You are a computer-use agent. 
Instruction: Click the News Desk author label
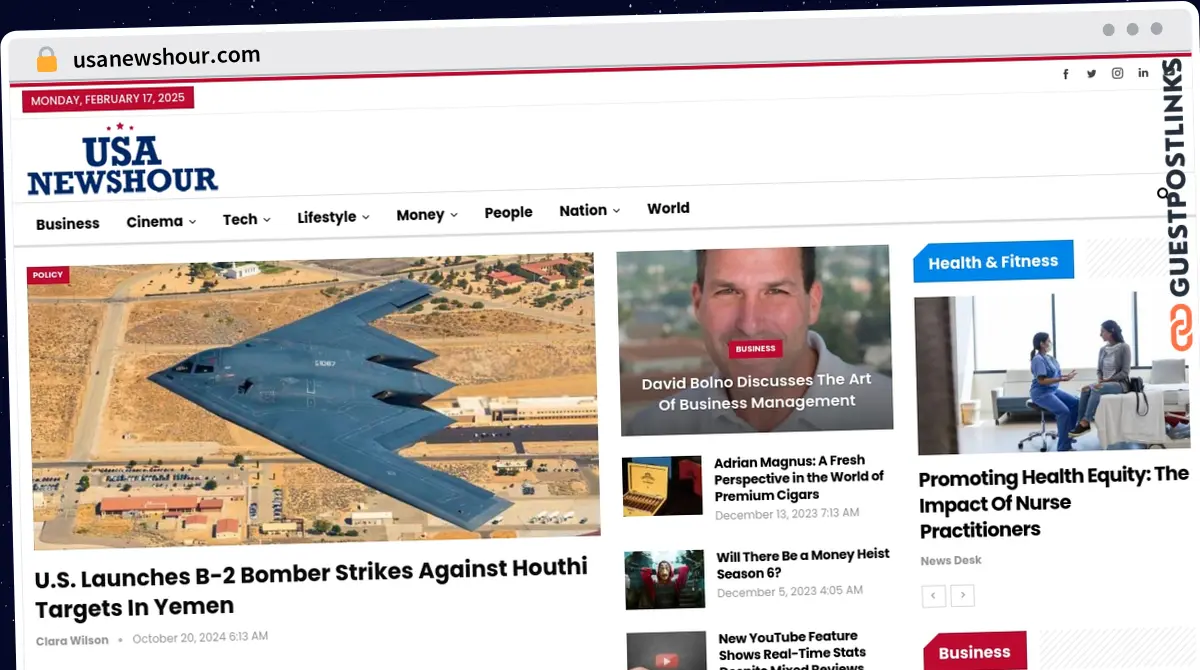coord(951,560)
